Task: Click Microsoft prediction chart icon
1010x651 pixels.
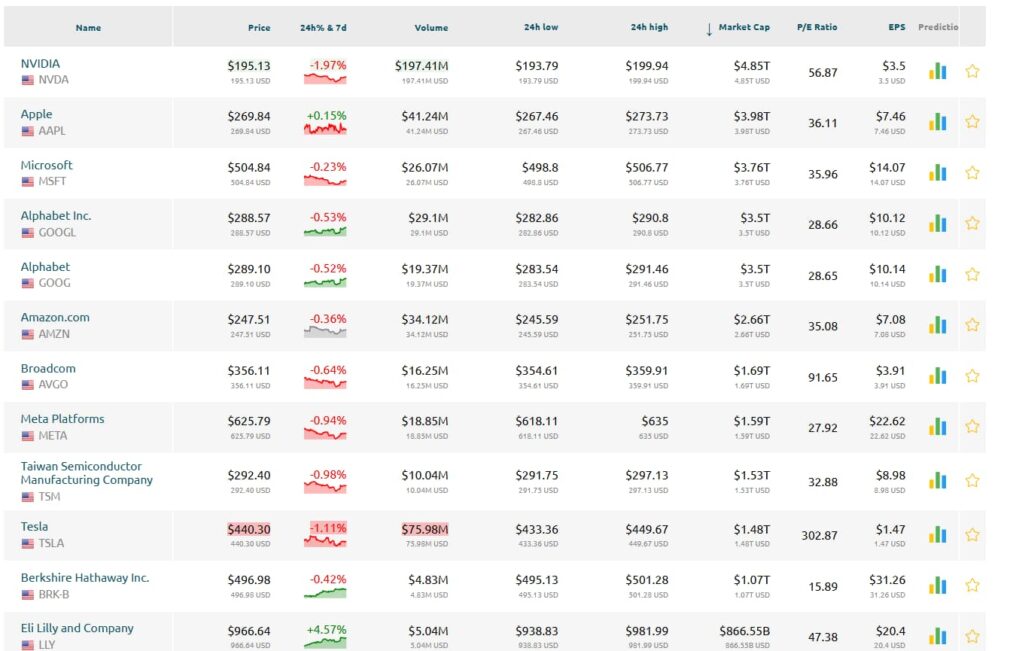Action: (937, 173)
